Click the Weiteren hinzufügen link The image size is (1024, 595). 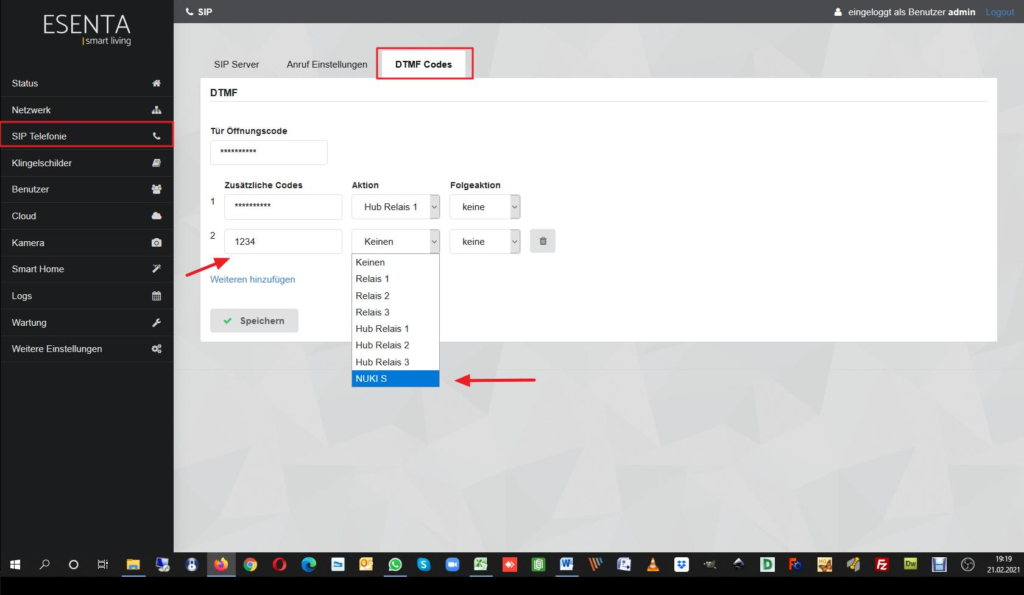[253, 280]
